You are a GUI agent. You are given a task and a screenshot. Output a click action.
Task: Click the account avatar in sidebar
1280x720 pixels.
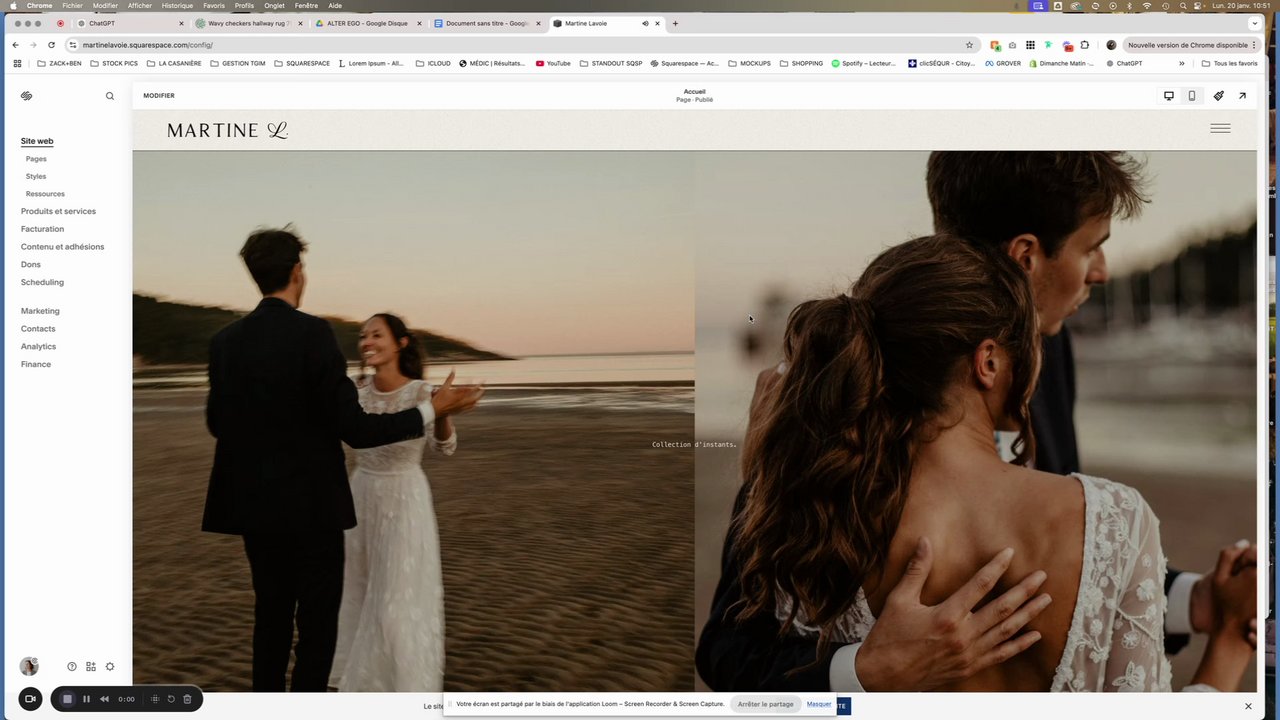29,666
